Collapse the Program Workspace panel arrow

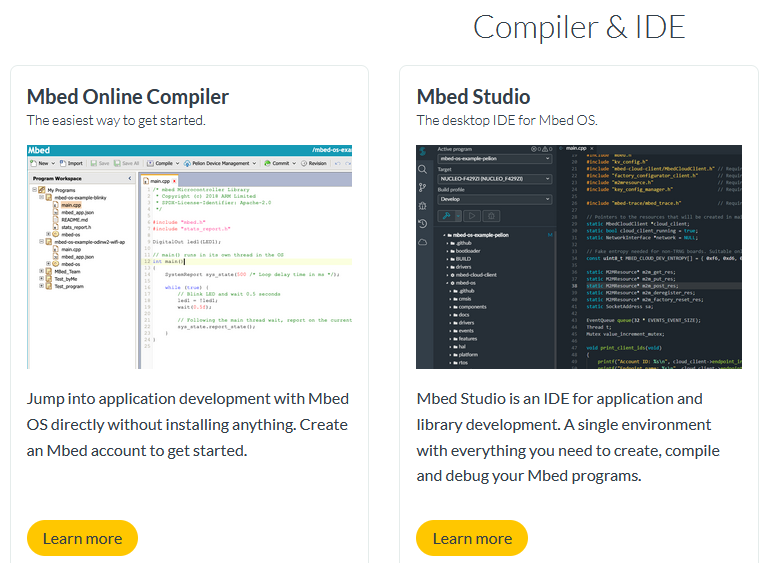click(131, 179)
